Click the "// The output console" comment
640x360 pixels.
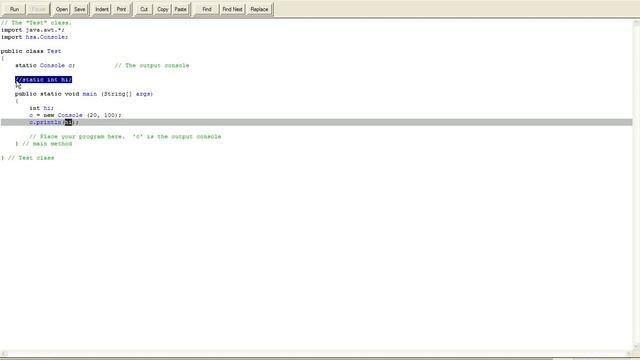[x=152, y=65]
